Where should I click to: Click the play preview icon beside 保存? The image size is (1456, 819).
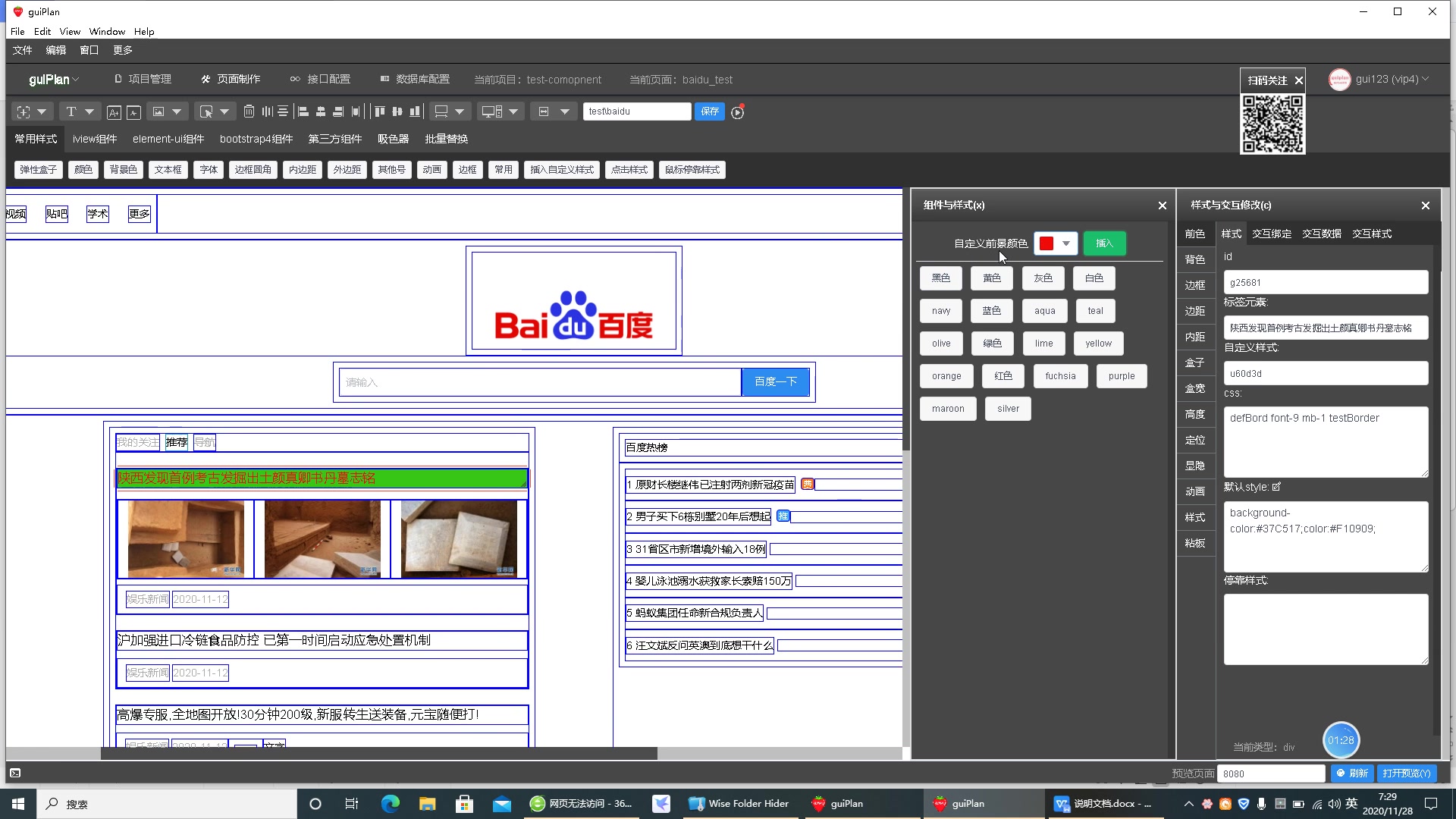pos(738,112)
